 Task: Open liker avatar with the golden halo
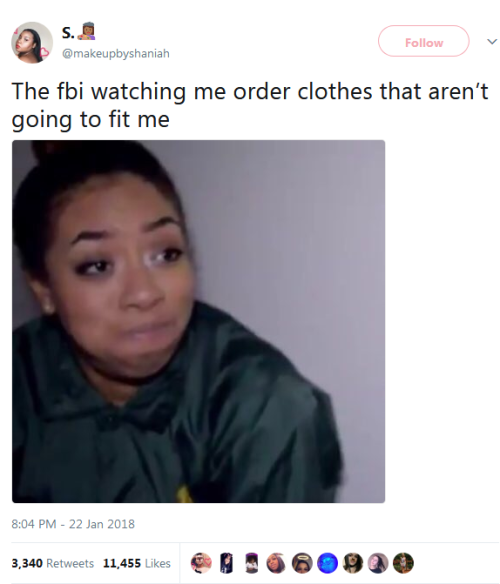tap(302, 562)
